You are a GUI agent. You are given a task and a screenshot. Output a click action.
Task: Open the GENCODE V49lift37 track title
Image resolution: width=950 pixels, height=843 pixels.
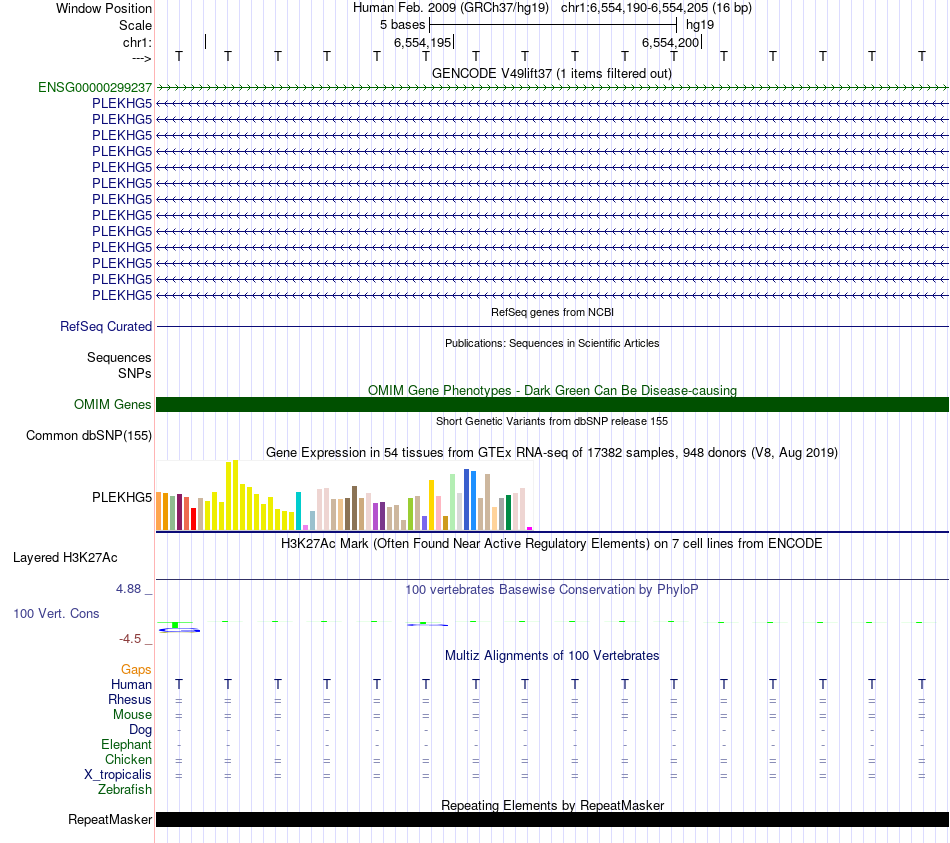551,73
